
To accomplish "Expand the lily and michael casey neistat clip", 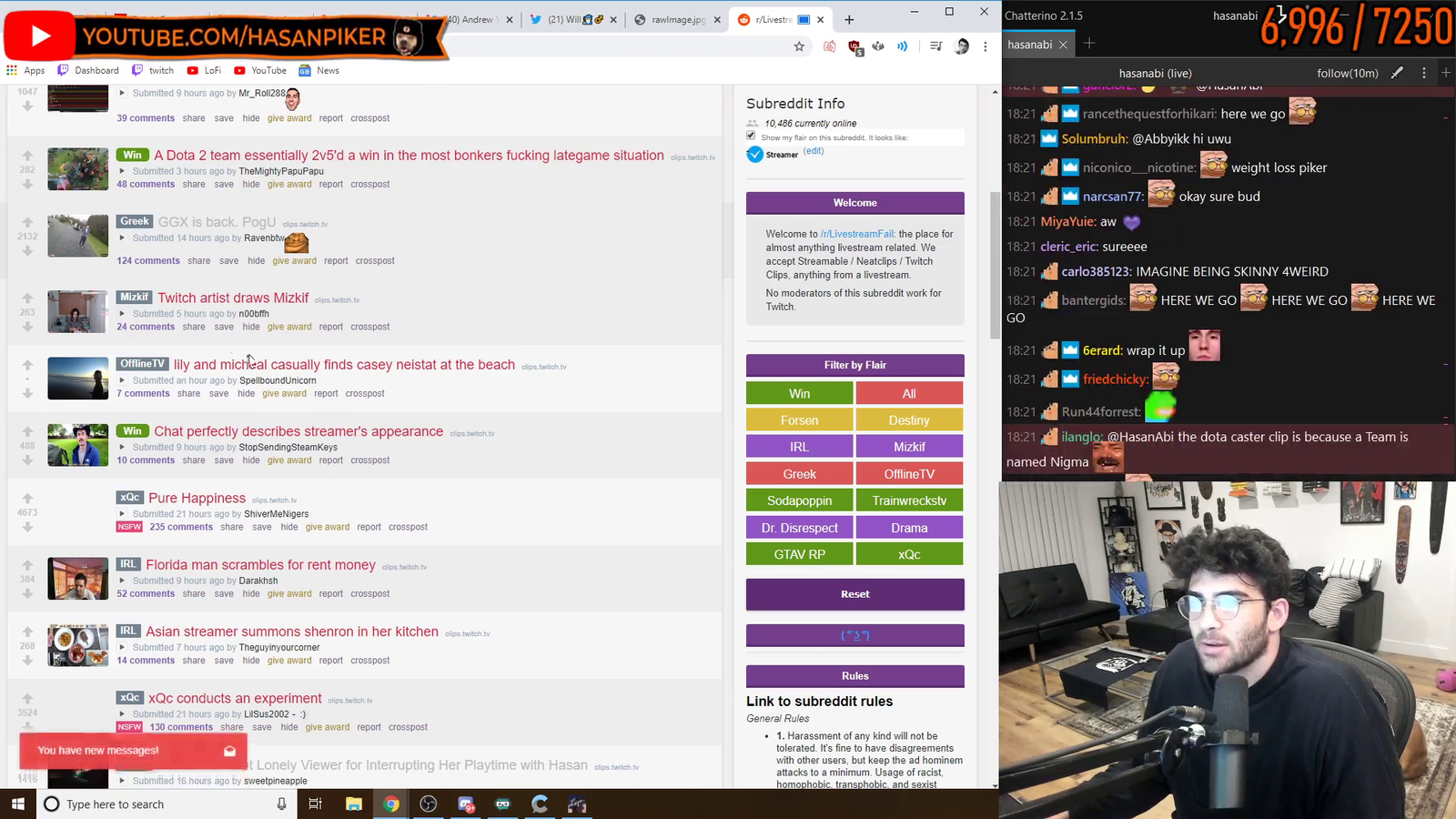I will [122, 380].
